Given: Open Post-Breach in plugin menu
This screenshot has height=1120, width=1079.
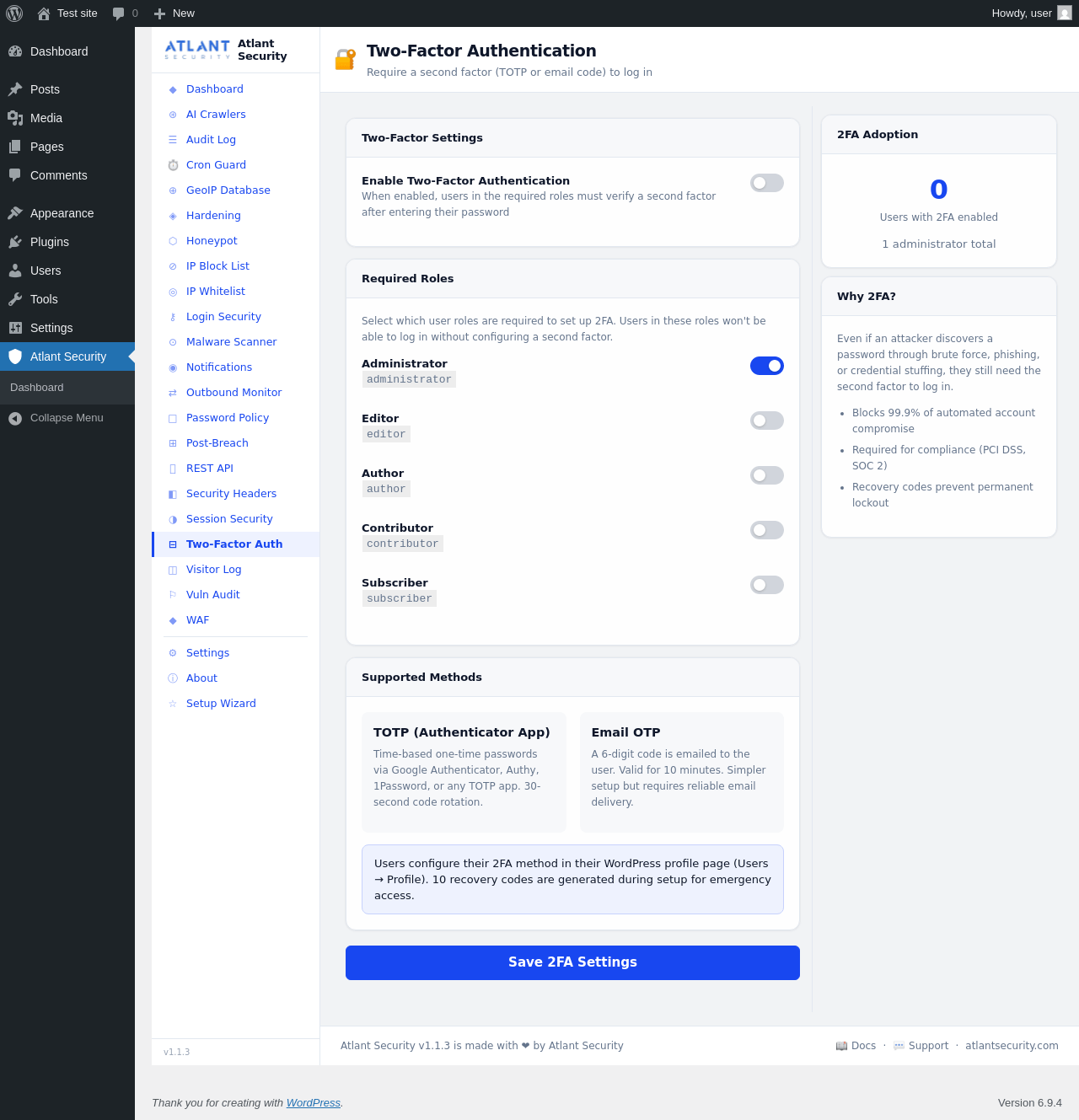Looking at the screenshot, I should pyautogui.click(x=235, y=443).
